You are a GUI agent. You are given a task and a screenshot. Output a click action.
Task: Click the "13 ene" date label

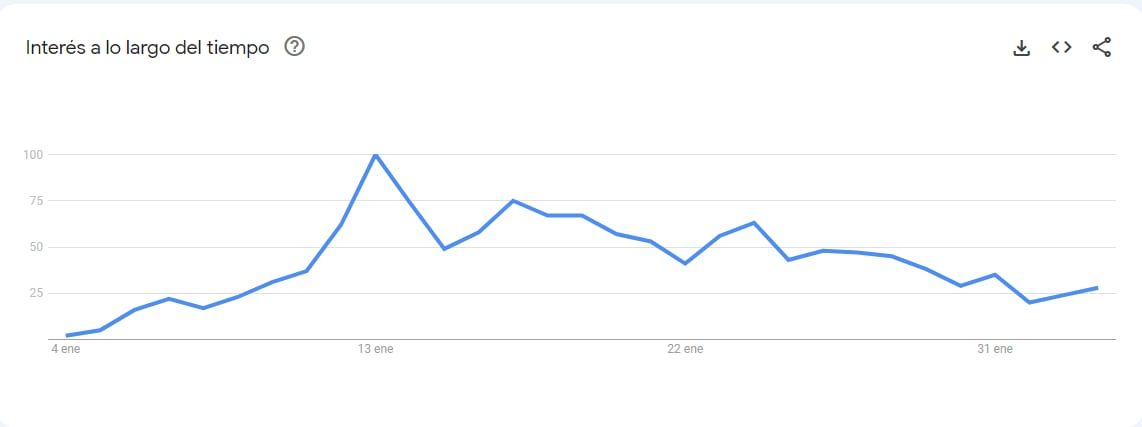[376, 349]
